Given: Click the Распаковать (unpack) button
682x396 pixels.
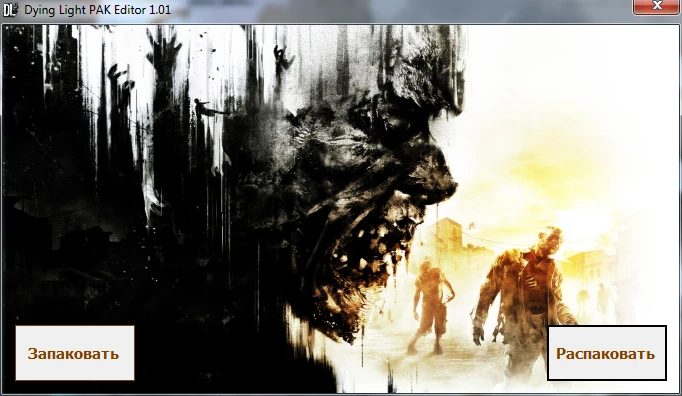Looking at the screenshot, I should pyautogui.click(x=607, y=353).
